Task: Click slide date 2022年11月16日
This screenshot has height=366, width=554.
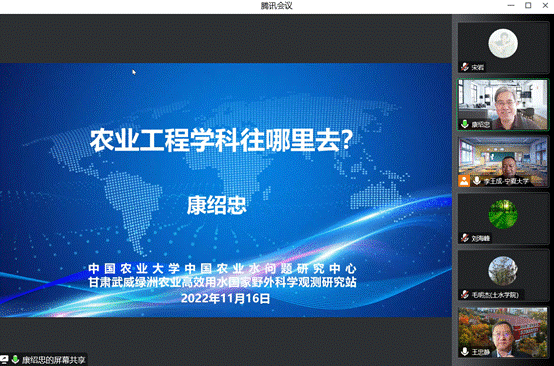Action: [x=225, y=299]
